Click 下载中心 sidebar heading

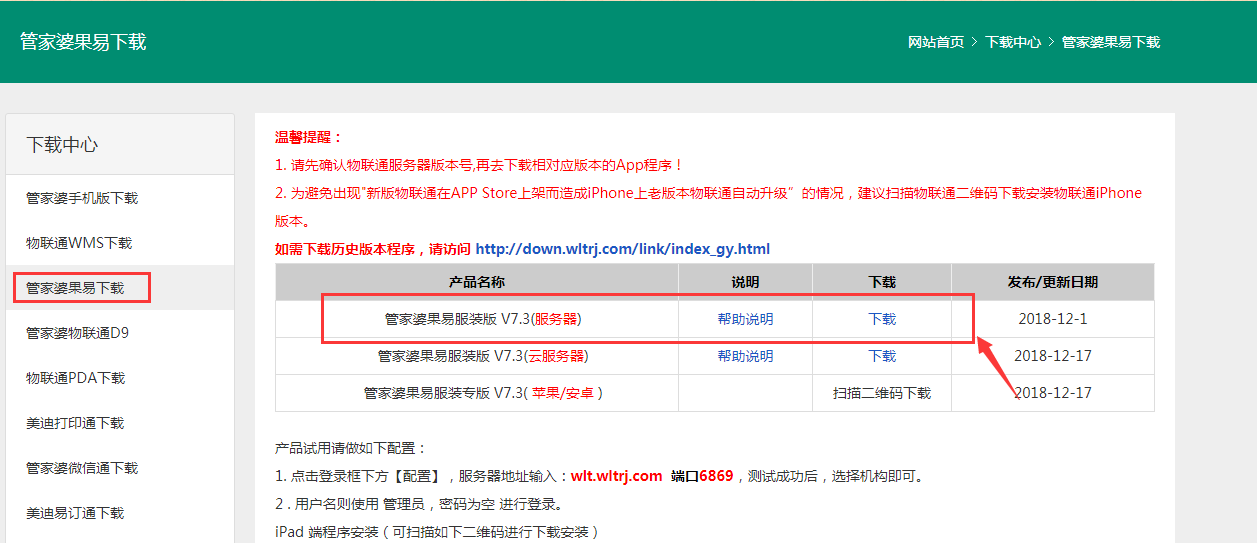[62, 145]
